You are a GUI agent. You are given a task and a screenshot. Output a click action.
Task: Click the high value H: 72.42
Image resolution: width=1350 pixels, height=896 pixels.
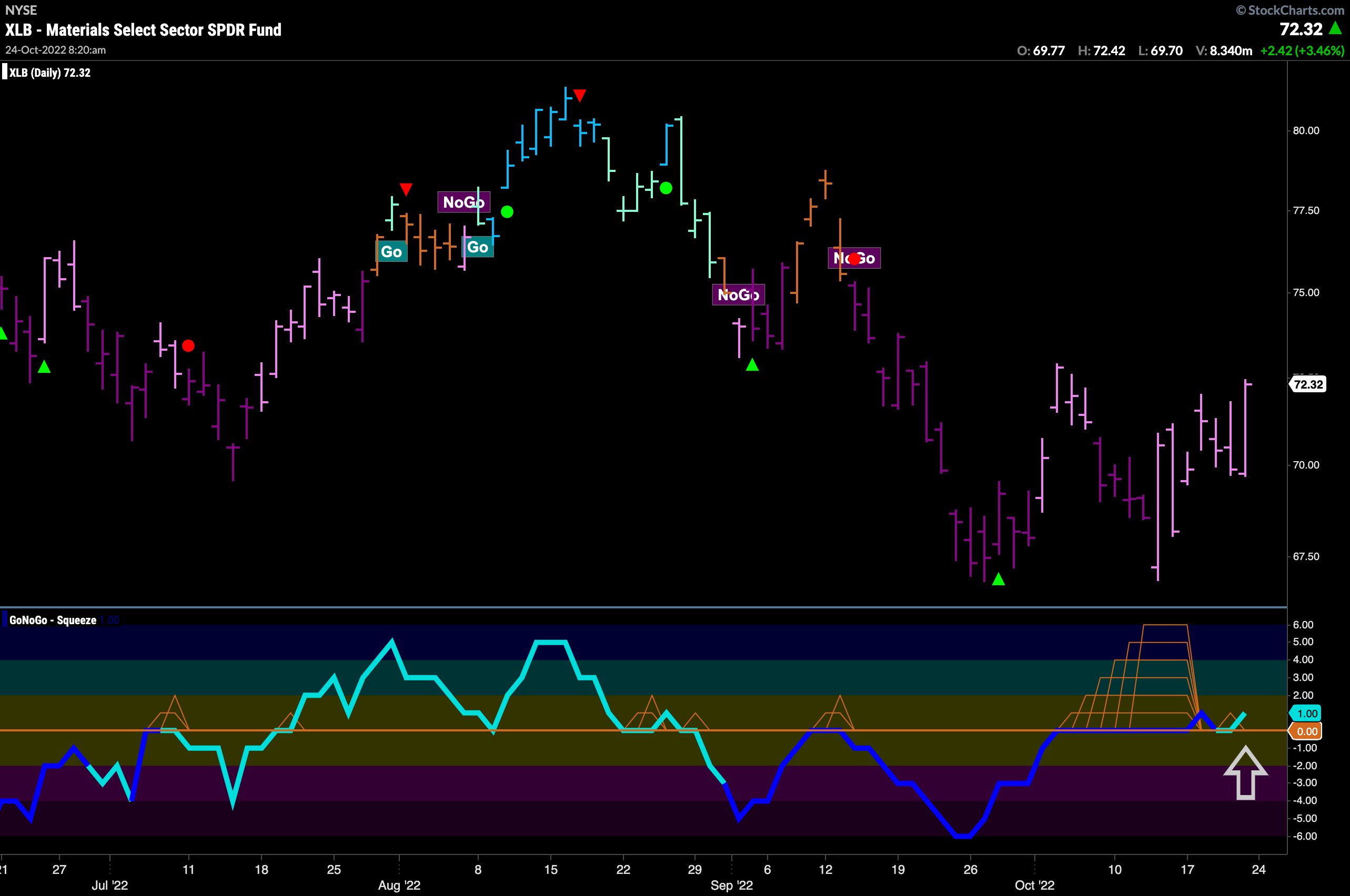pyautogui.click(x=1101, y=51)
